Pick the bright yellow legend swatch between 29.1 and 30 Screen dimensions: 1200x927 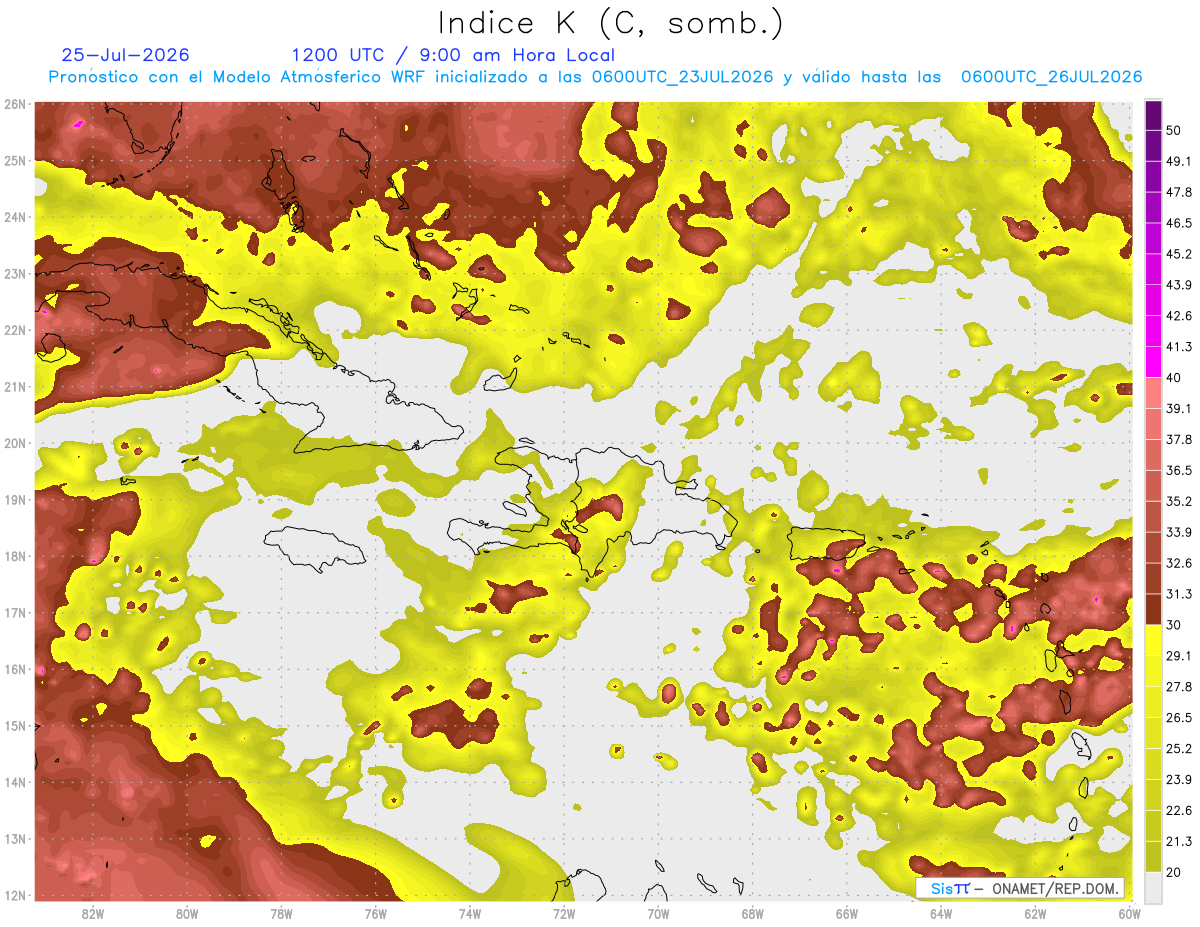(1153, 641)
